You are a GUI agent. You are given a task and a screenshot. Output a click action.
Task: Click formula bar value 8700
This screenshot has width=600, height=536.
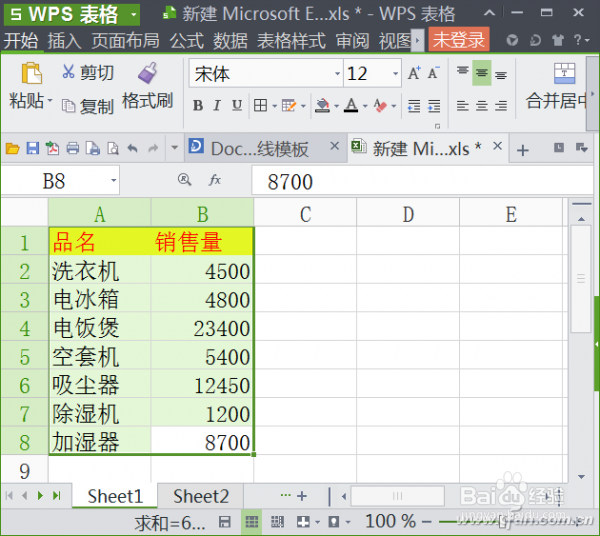point(290,182)
